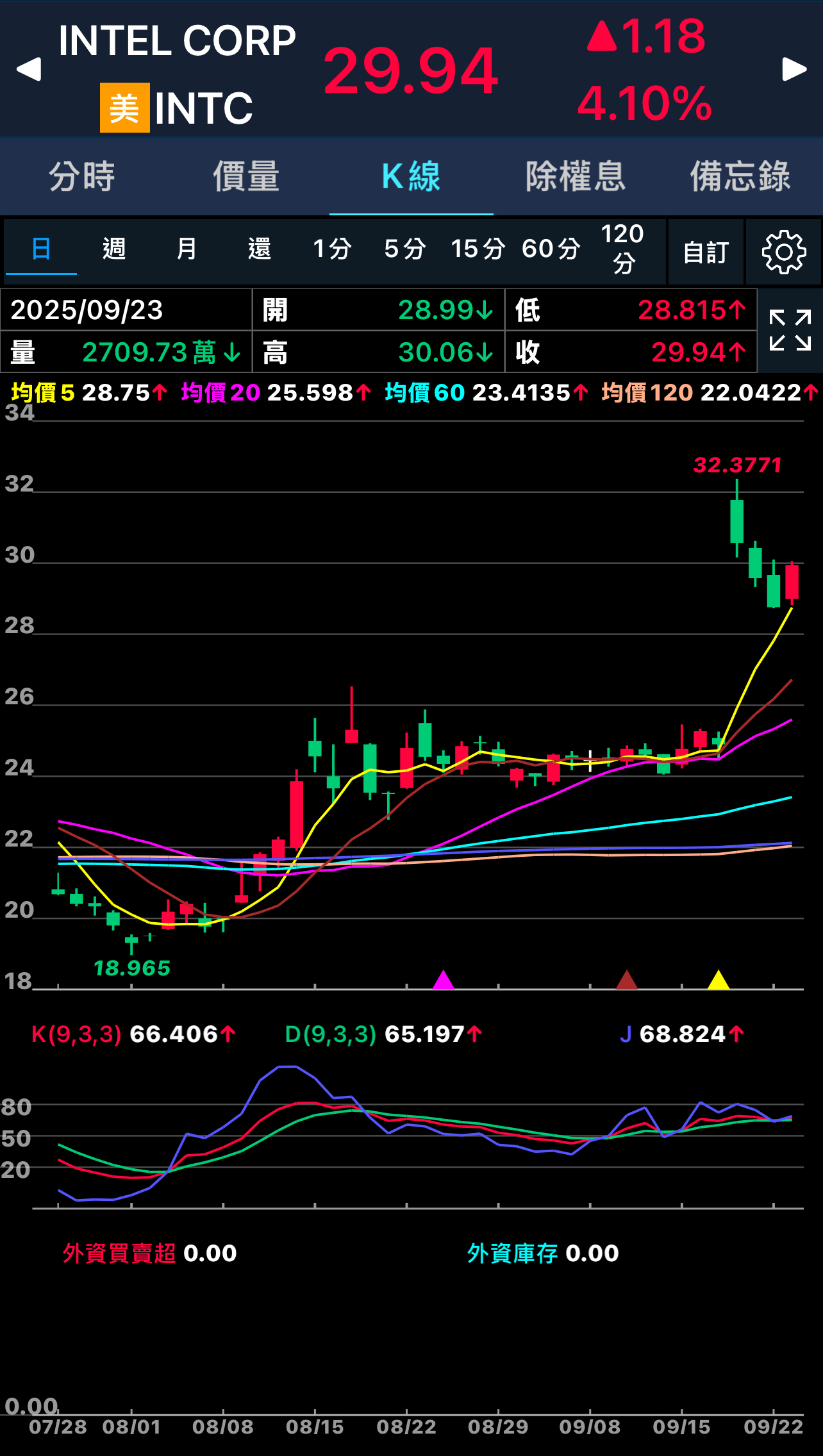Tap the 均價20 moving average label
Image resolution: width=823 pixels, height=1456 pixels.
pos(220,393)
